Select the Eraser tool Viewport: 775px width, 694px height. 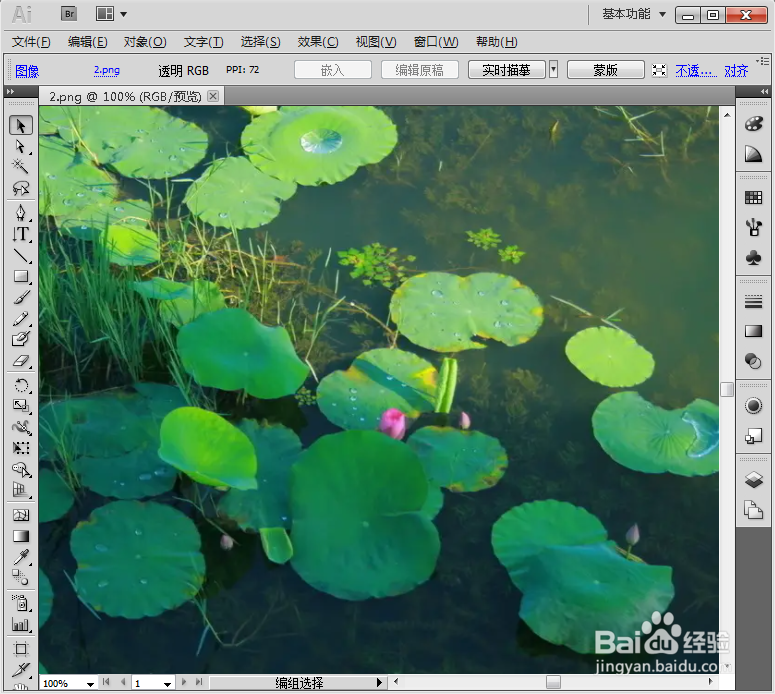[20, 361]
